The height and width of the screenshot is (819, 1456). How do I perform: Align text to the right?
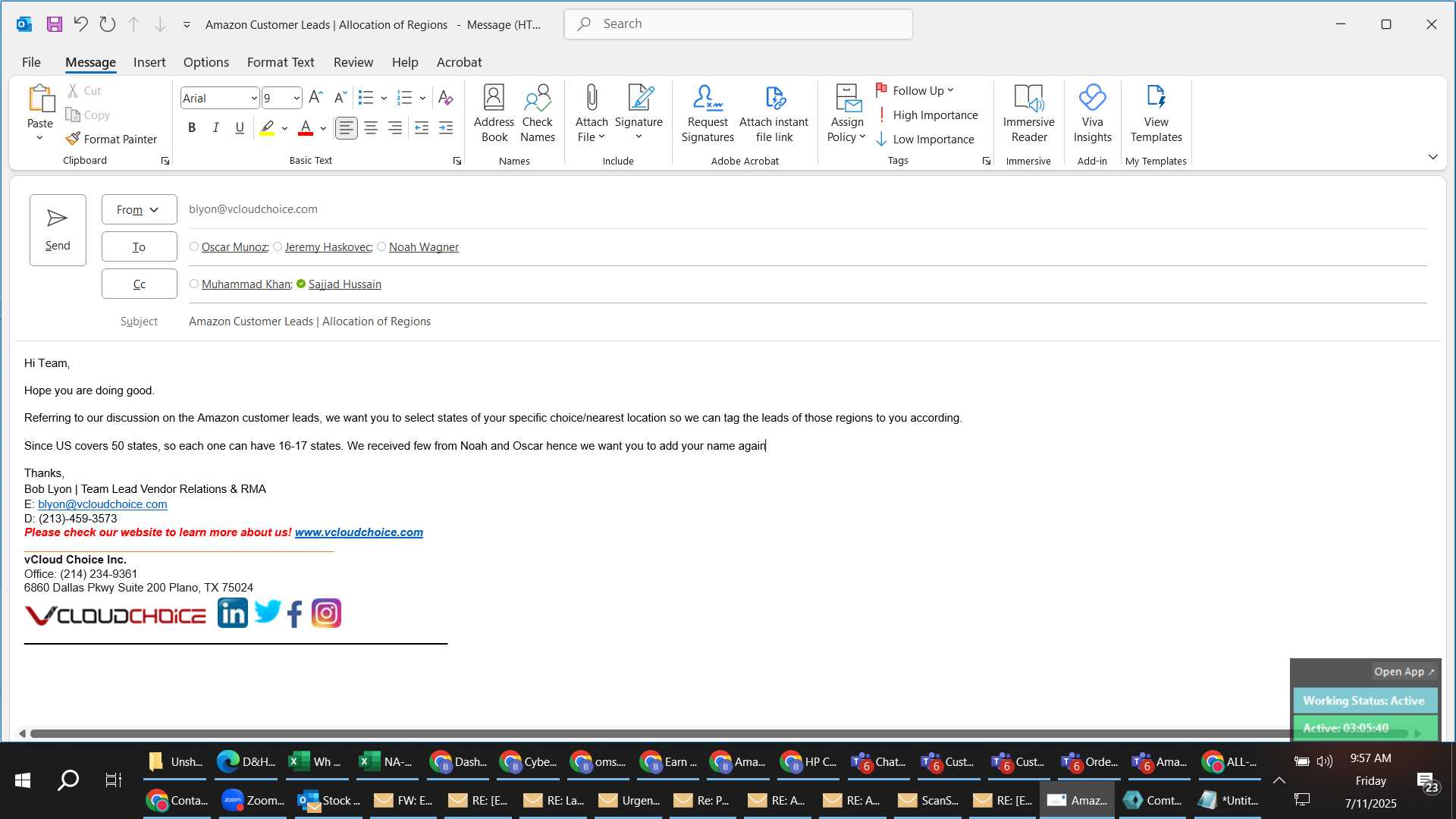(395, 128)
